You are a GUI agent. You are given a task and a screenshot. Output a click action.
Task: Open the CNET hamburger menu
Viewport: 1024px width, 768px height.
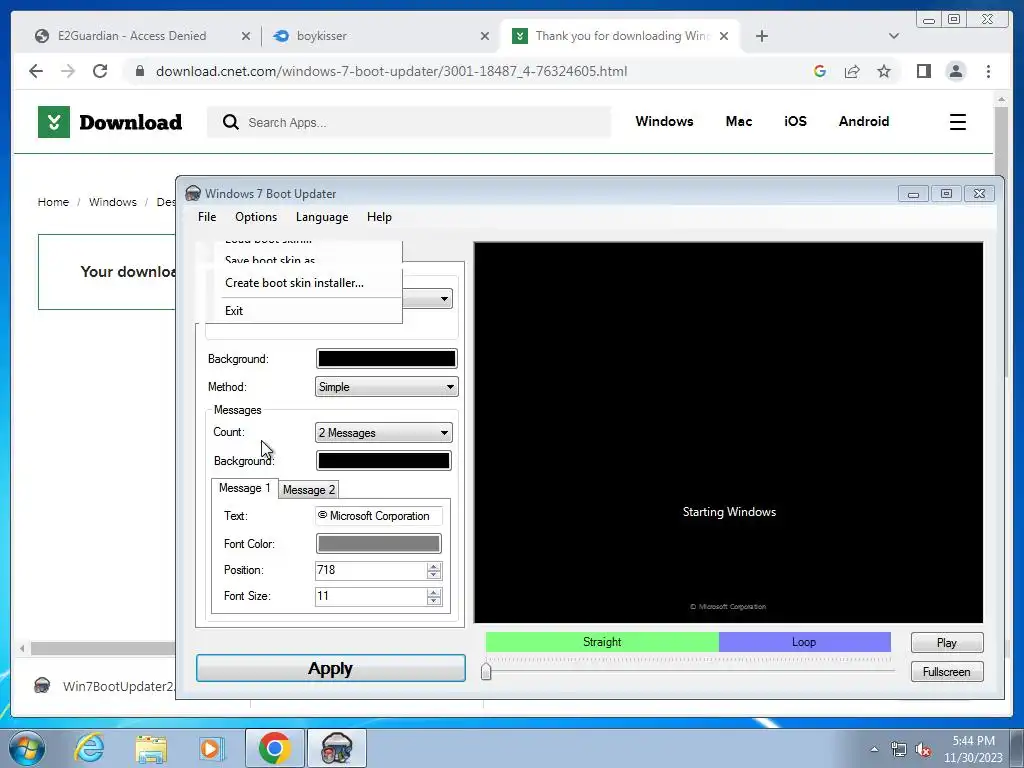[957, 121]
